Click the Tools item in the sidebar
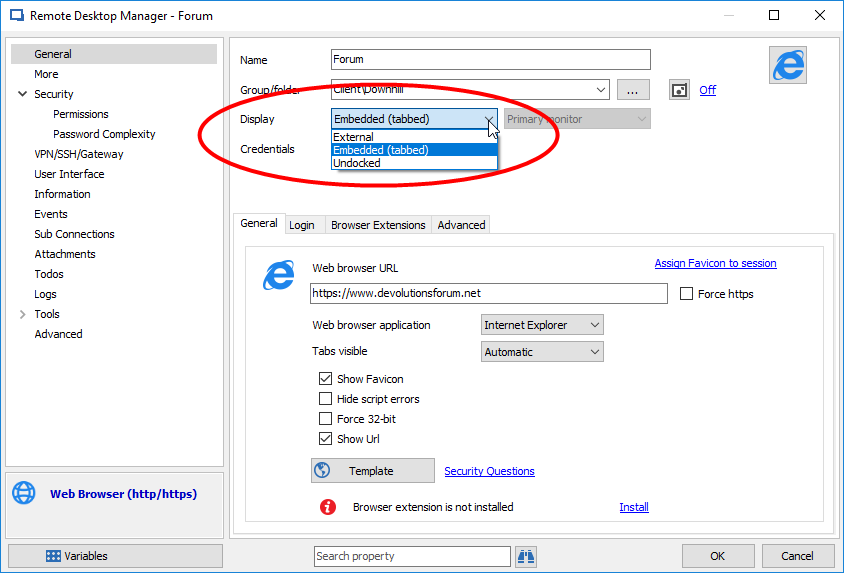 click(x=47, y=314)
